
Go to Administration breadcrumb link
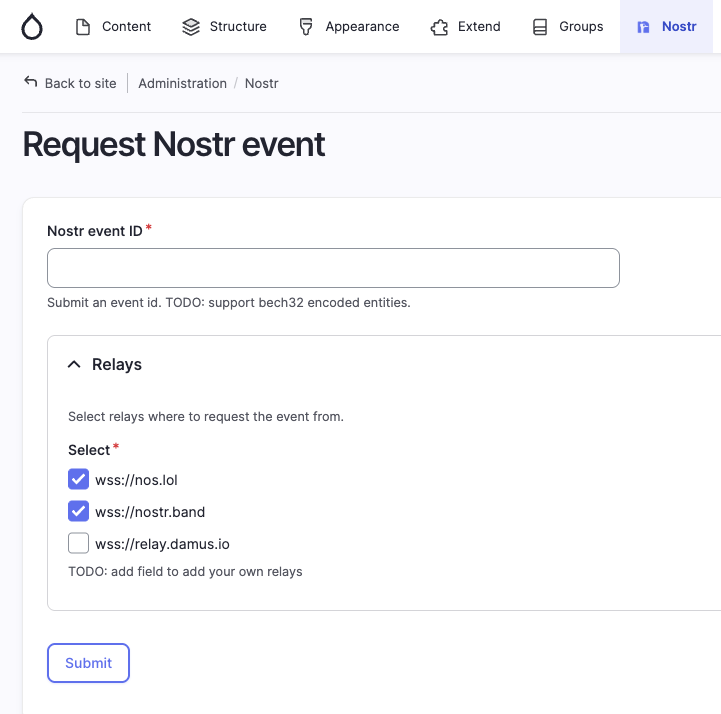[x=182, y=83]
